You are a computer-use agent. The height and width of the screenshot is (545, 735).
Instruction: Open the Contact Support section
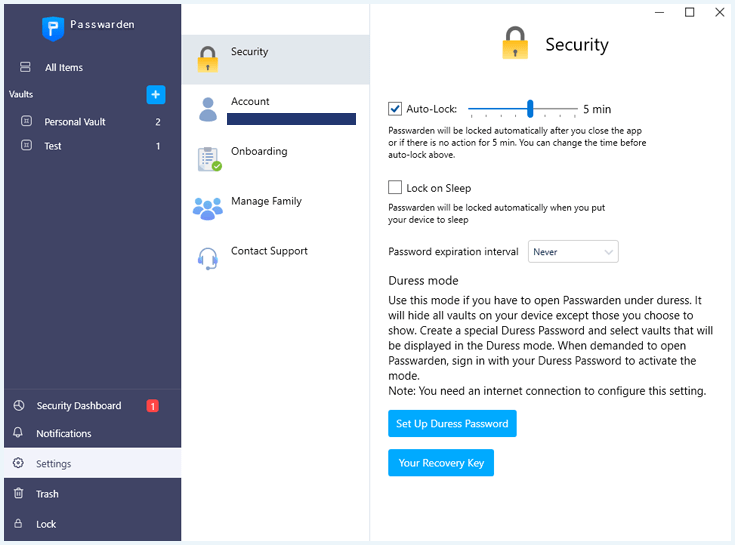point(276,259)
